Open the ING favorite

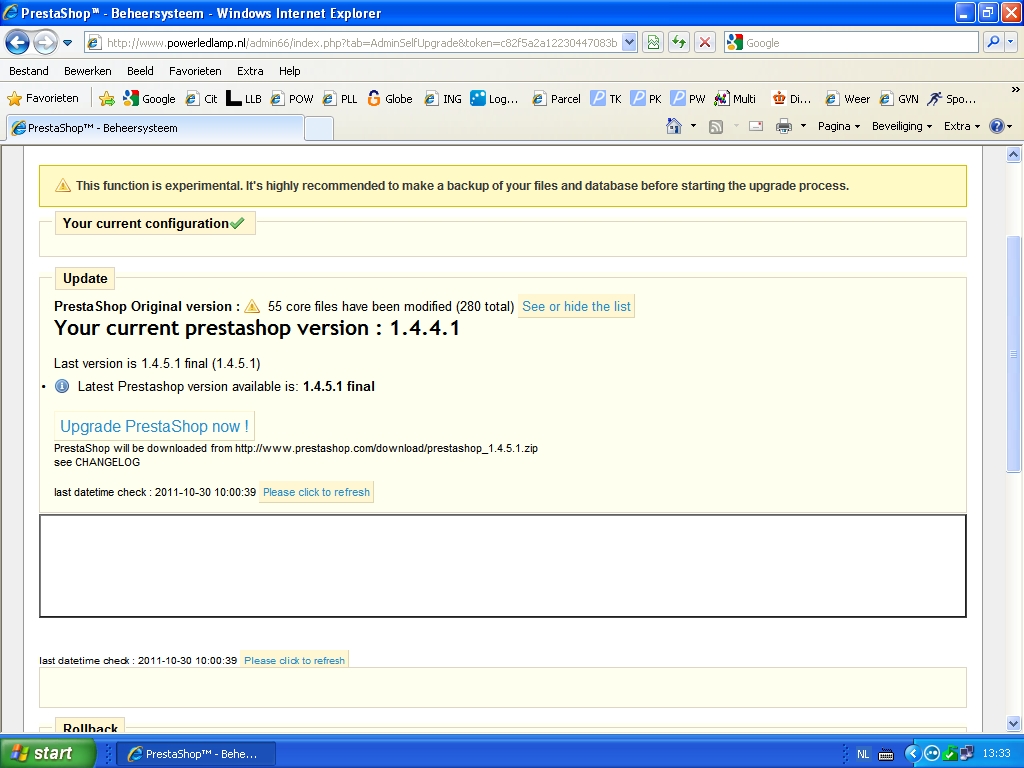tap(443, 99)
